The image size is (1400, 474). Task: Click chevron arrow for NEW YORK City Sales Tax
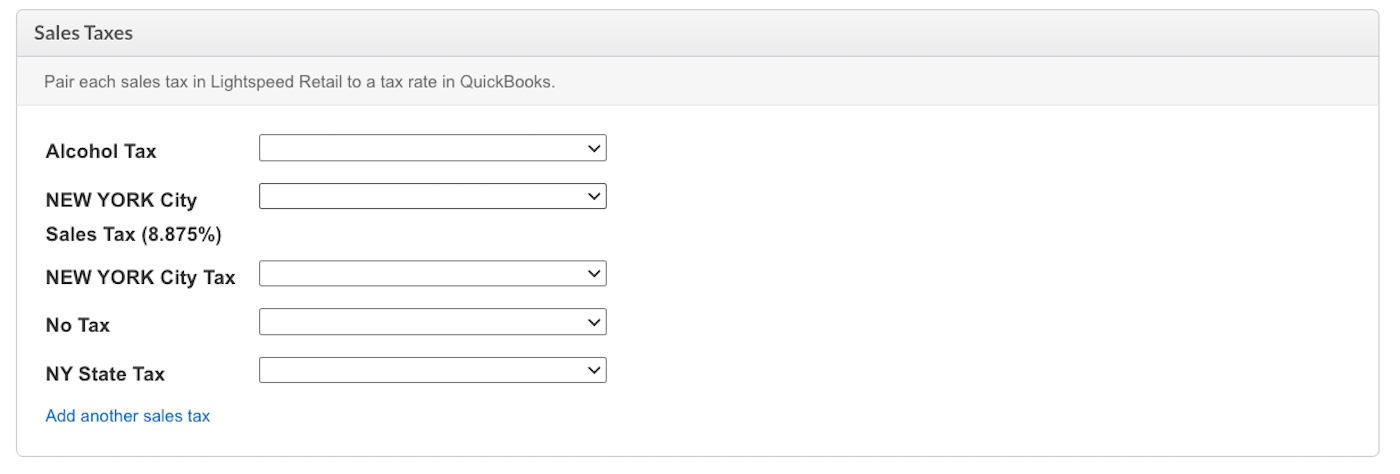pyautogui.click(x=594, y=196)
